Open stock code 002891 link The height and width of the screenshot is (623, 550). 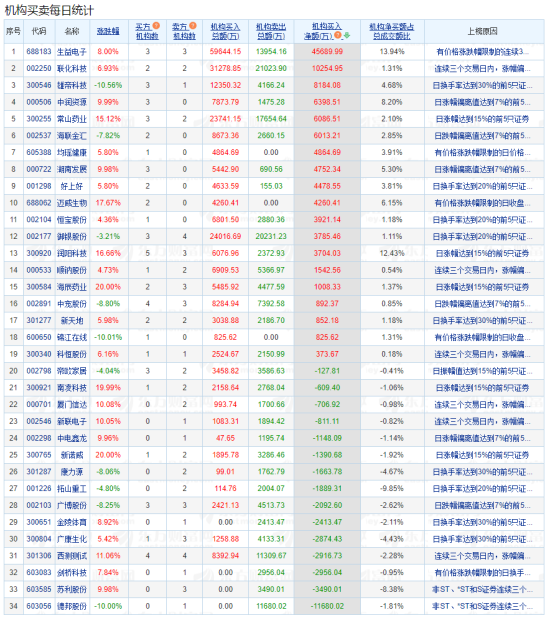click(x=39, y=304)
